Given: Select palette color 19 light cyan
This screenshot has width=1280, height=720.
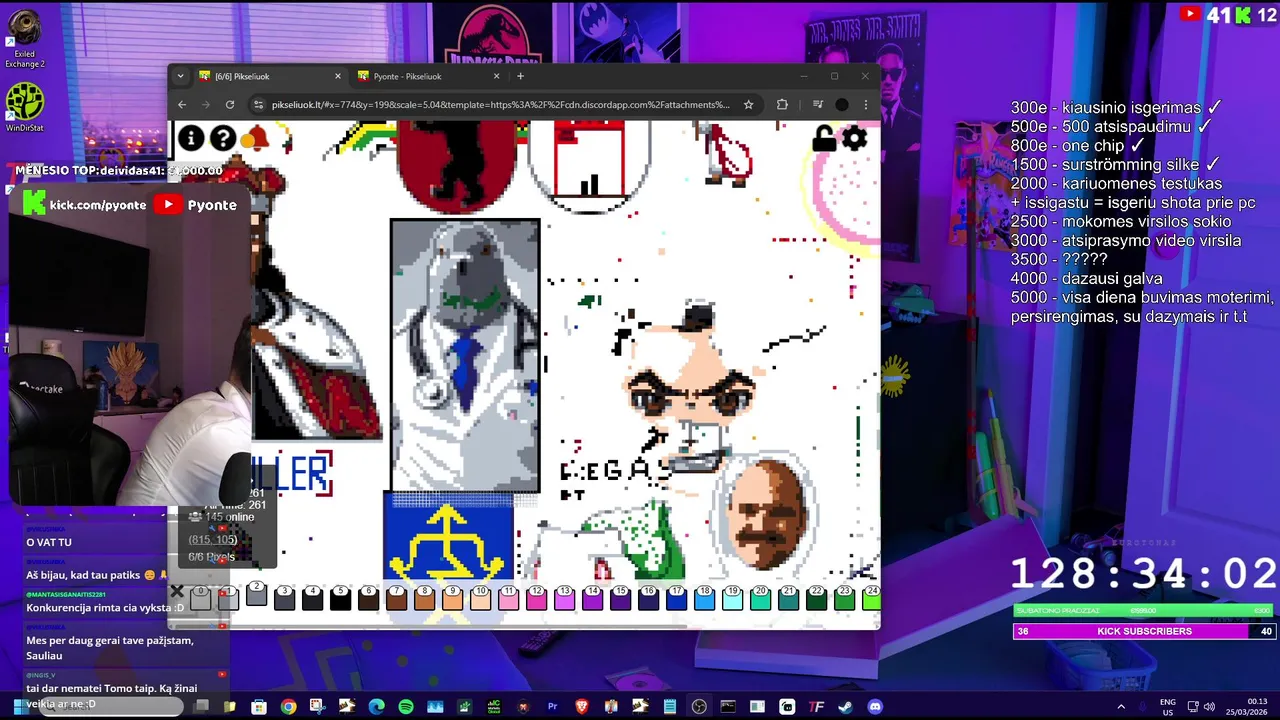Looking at the screenshot, I should [x=732, y=597].
